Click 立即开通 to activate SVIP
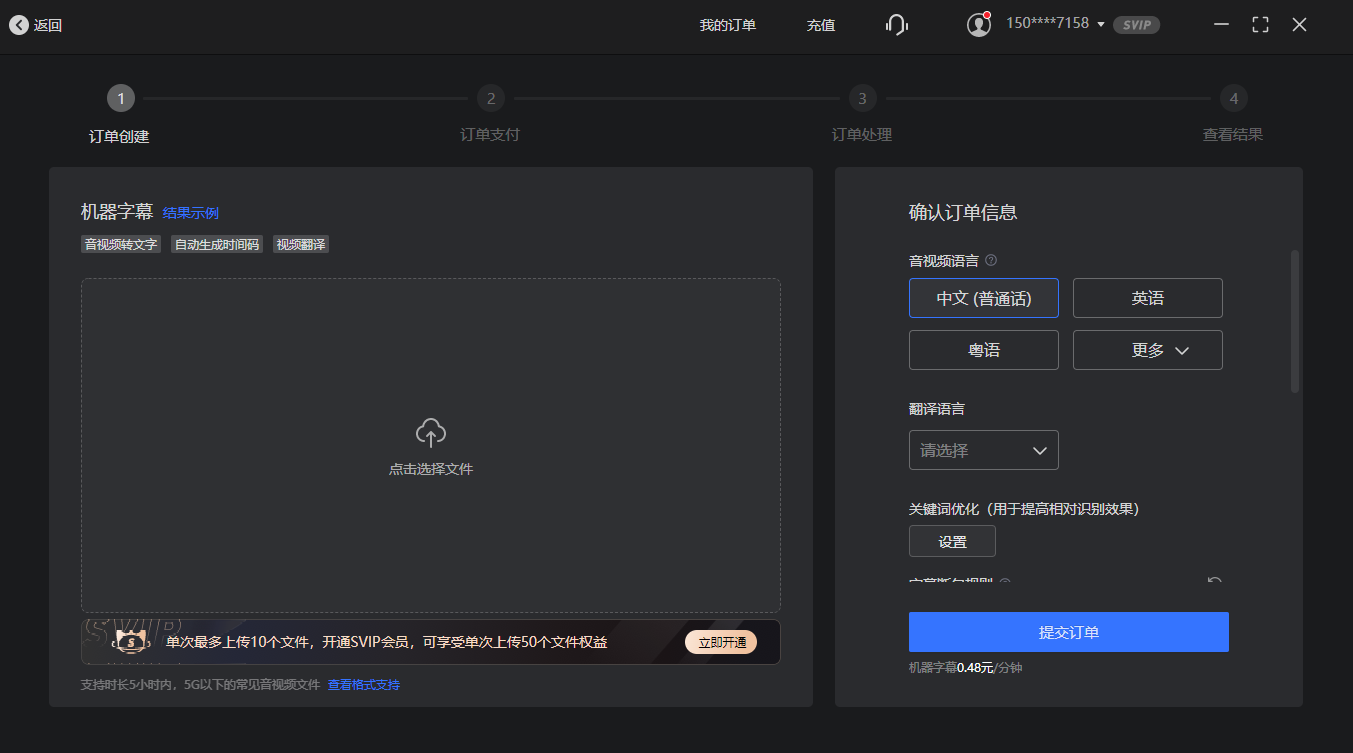 coord(721,642)
